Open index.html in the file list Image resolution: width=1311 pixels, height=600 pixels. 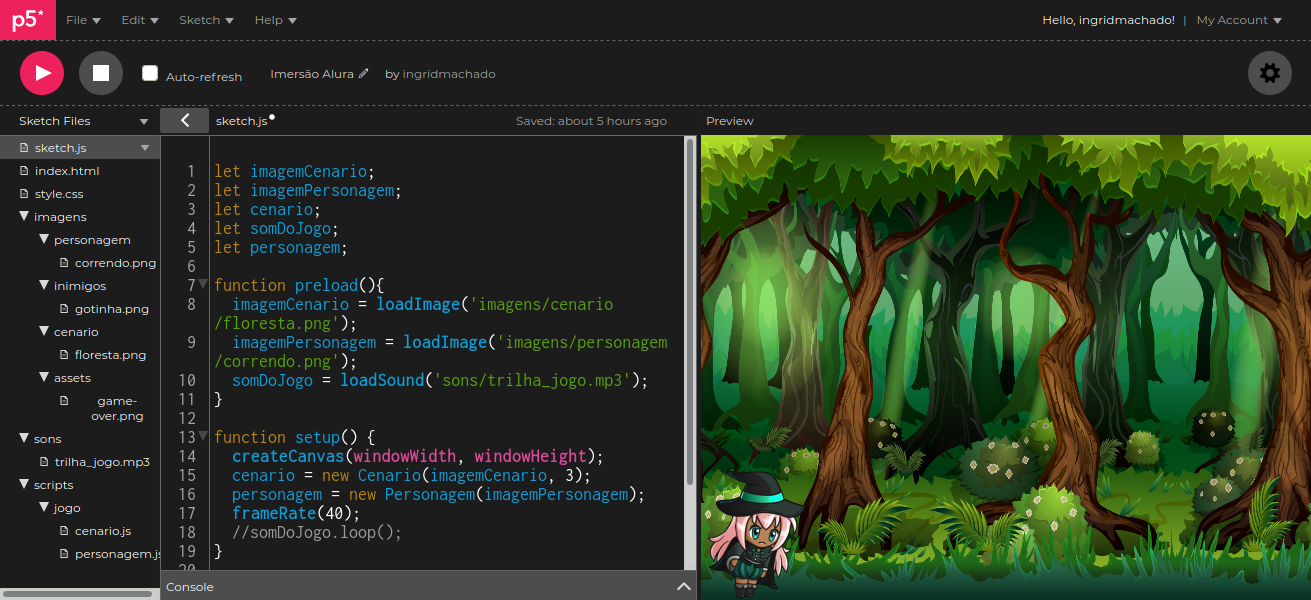66,171
